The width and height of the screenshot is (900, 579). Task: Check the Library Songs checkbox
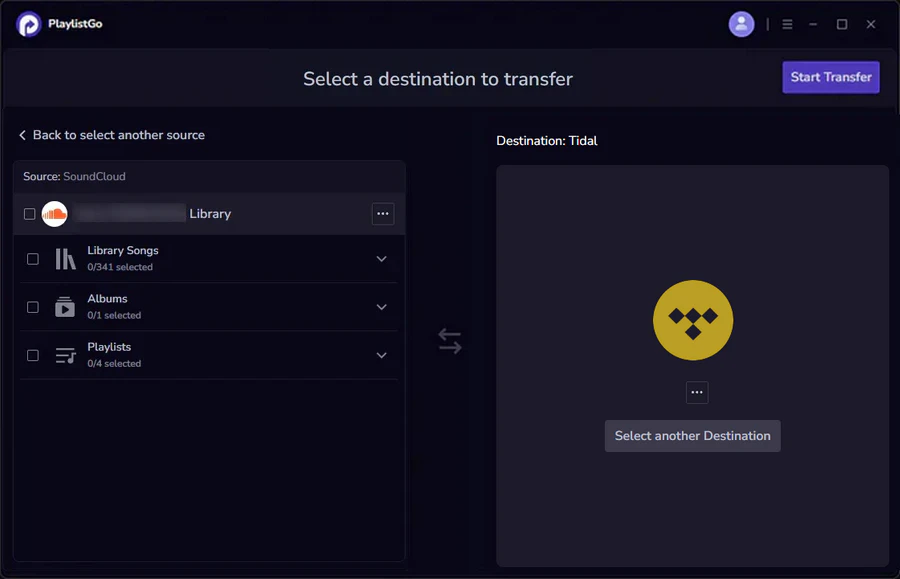tap(33, 259)
